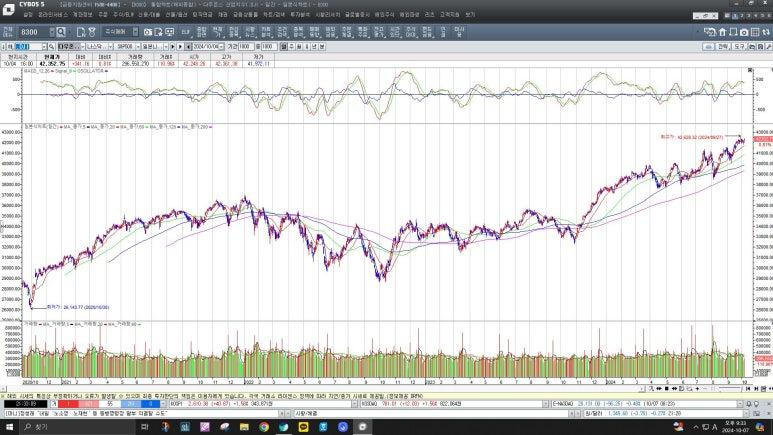Image resolution: width=773 pixels, height=435 pixels.
Task: Click the wrench settings icon in chart toolbar
Action: (x=769, y=47)
